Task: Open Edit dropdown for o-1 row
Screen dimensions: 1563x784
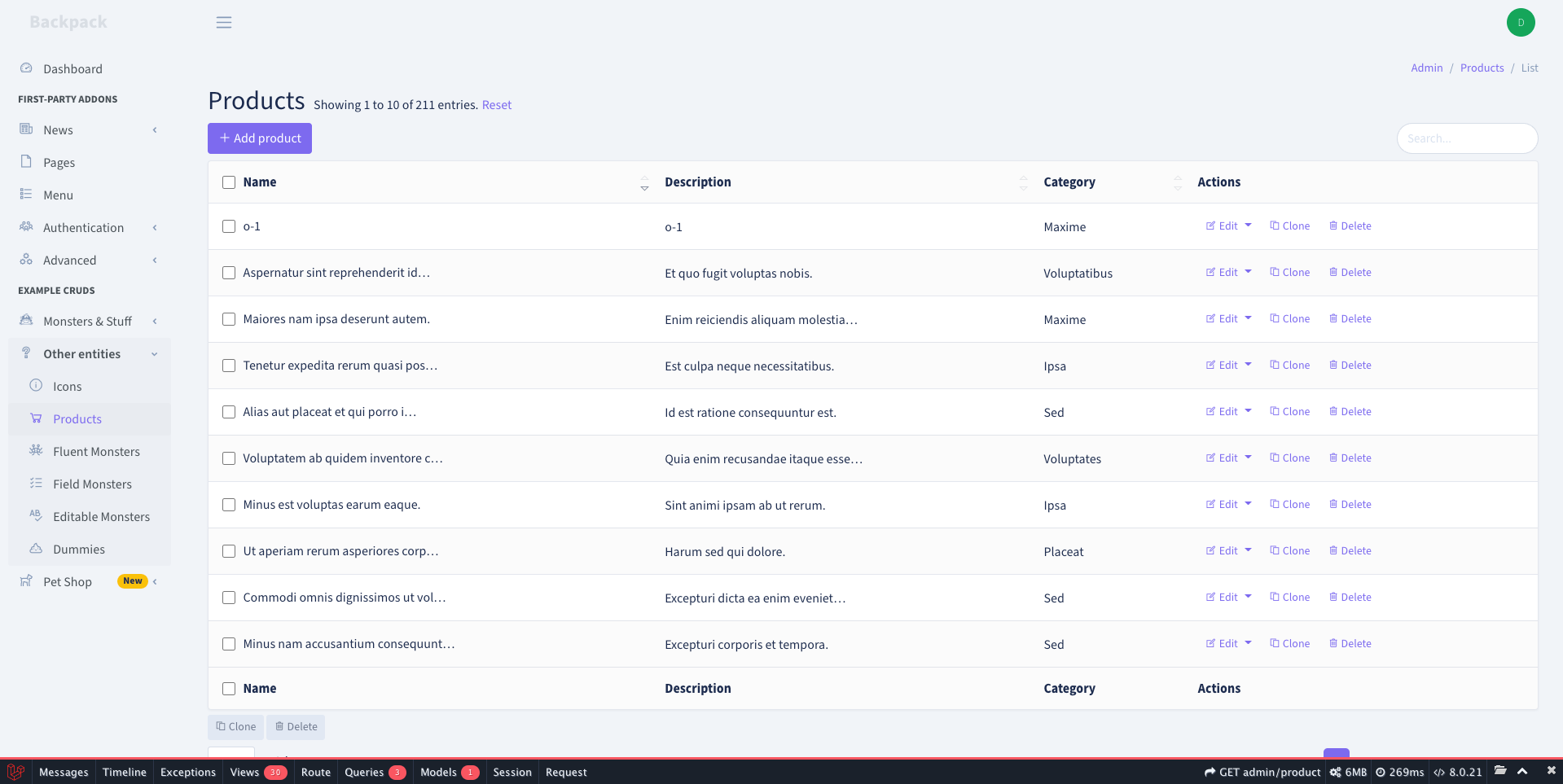Action: tap(1248, 226)
